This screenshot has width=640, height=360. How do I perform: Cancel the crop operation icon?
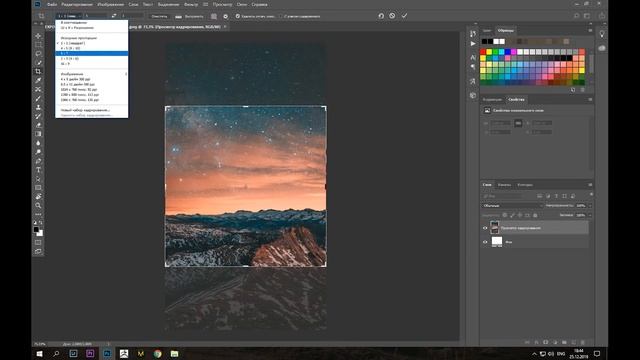click(392, 16)
